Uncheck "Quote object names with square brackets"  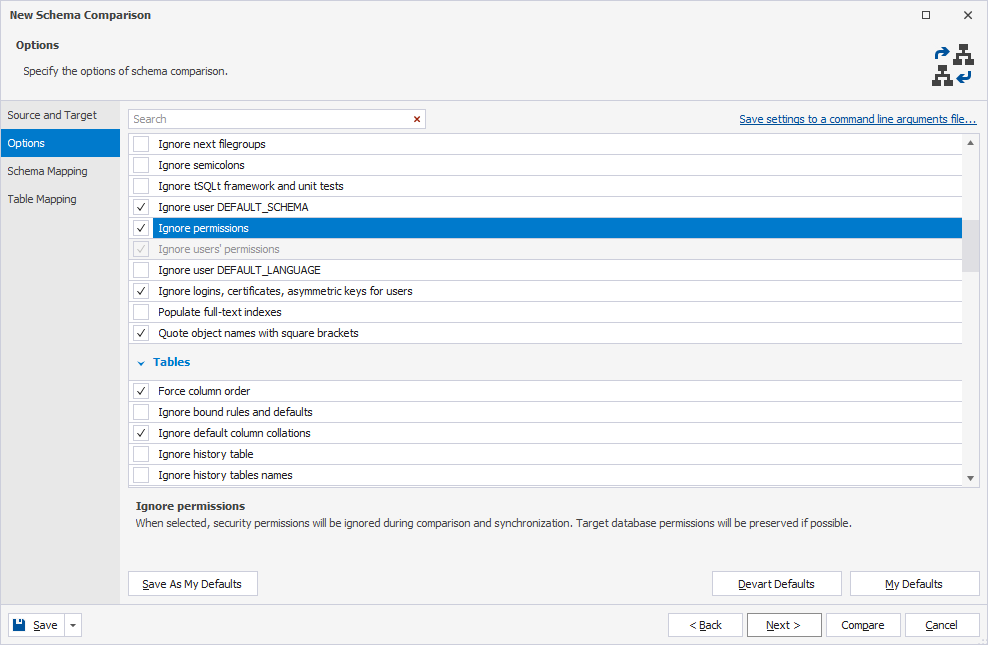[x=140, y=333]
